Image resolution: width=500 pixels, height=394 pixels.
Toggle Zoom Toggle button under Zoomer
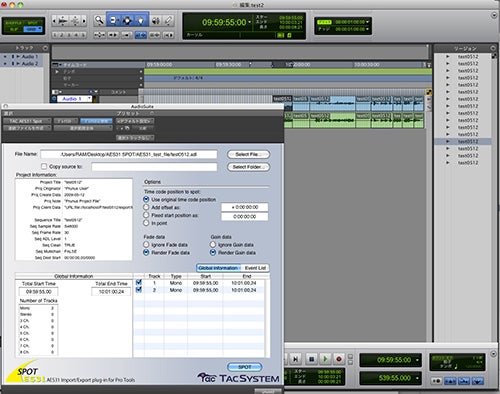coord(99,35)
